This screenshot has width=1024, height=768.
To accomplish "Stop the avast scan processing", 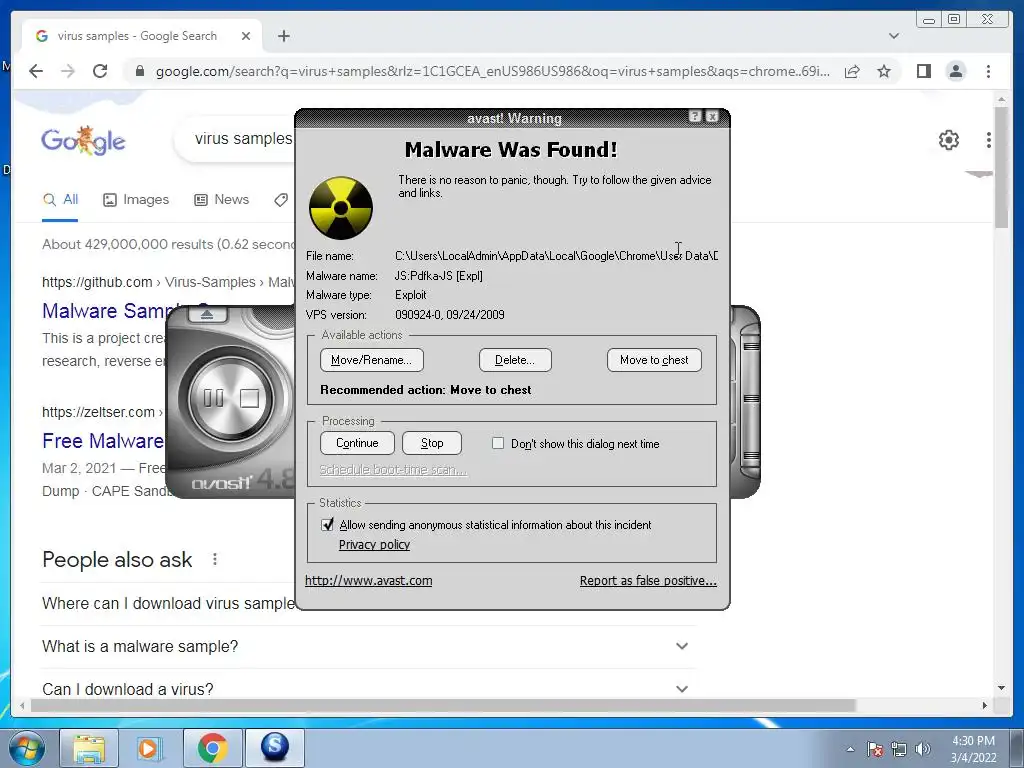I will (x=432, y=443).
